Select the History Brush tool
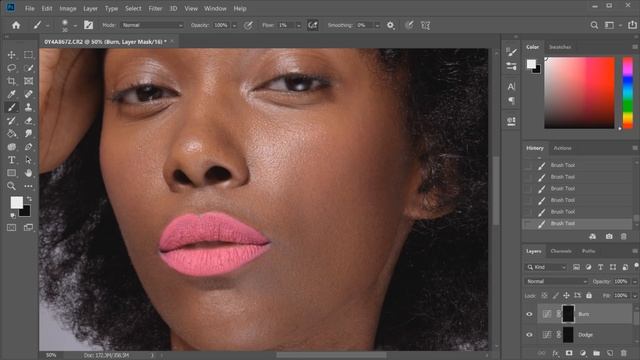 pyautogui.click(x=11, y=120)
